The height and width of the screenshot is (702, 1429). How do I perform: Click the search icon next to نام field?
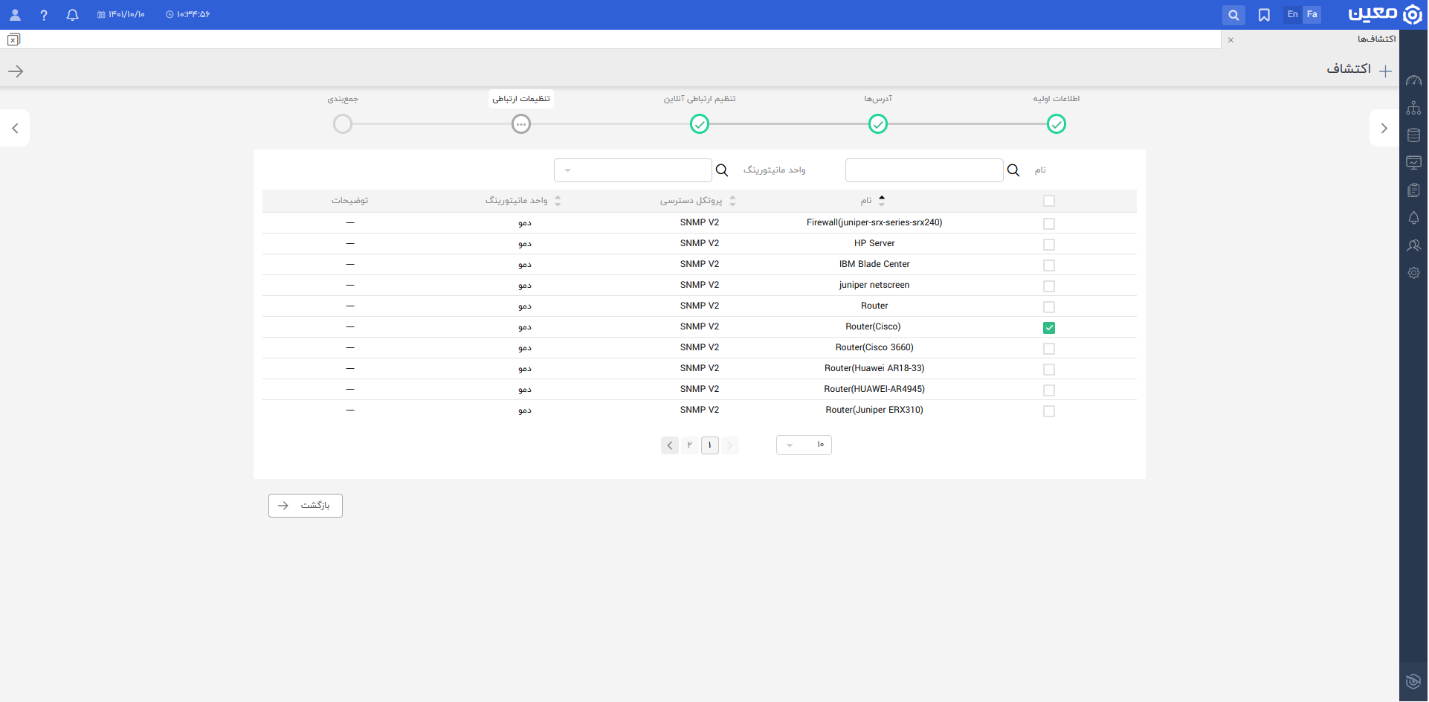point(1013,170)
